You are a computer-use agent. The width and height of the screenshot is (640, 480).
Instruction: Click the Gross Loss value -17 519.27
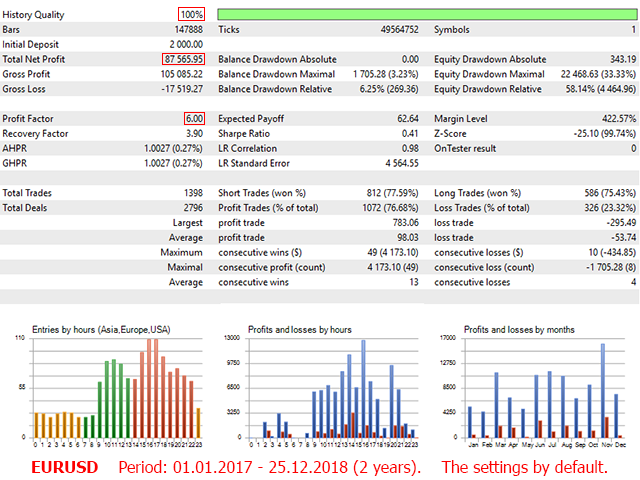pyautogui.click(x=182, y=89)
